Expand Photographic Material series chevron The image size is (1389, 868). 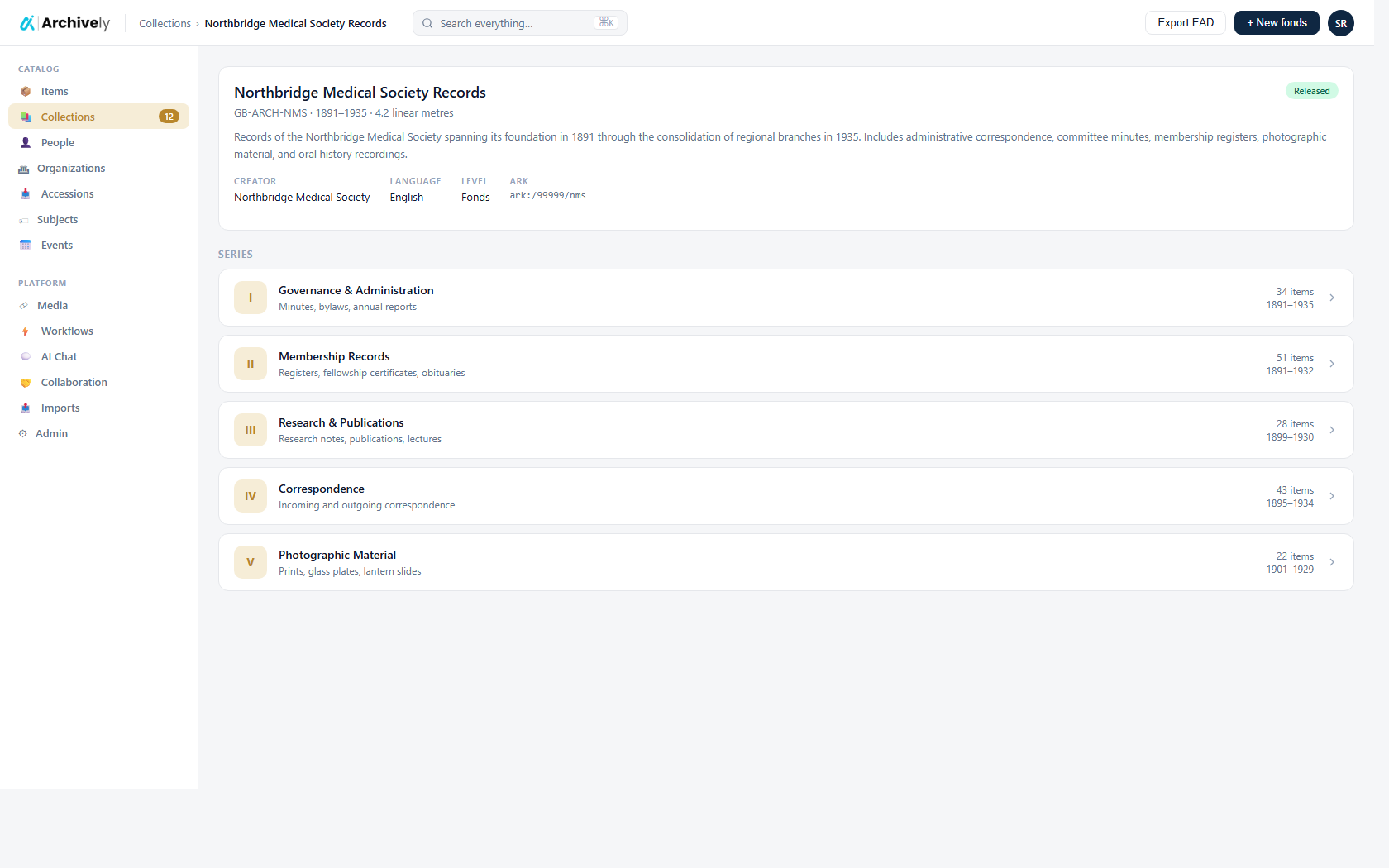pyautogui.click(x=1332, y=562)
